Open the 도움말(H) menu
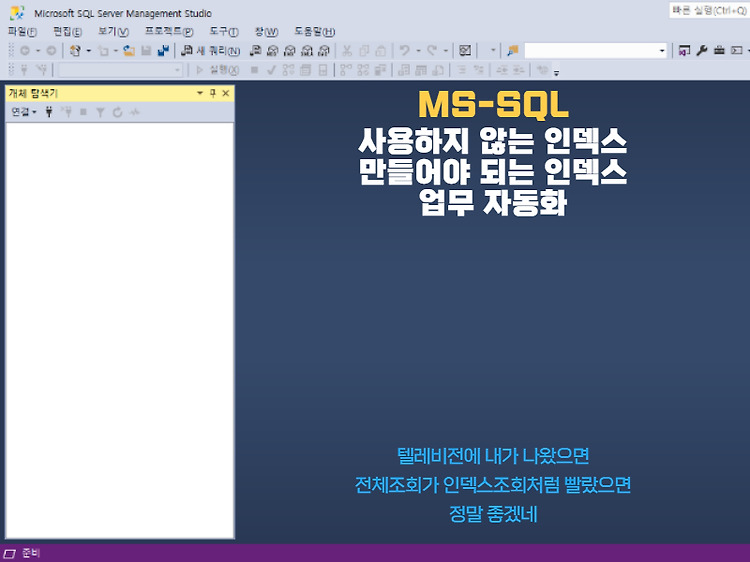The width and height of the screenshot is (750, 562). pos(314,32)
